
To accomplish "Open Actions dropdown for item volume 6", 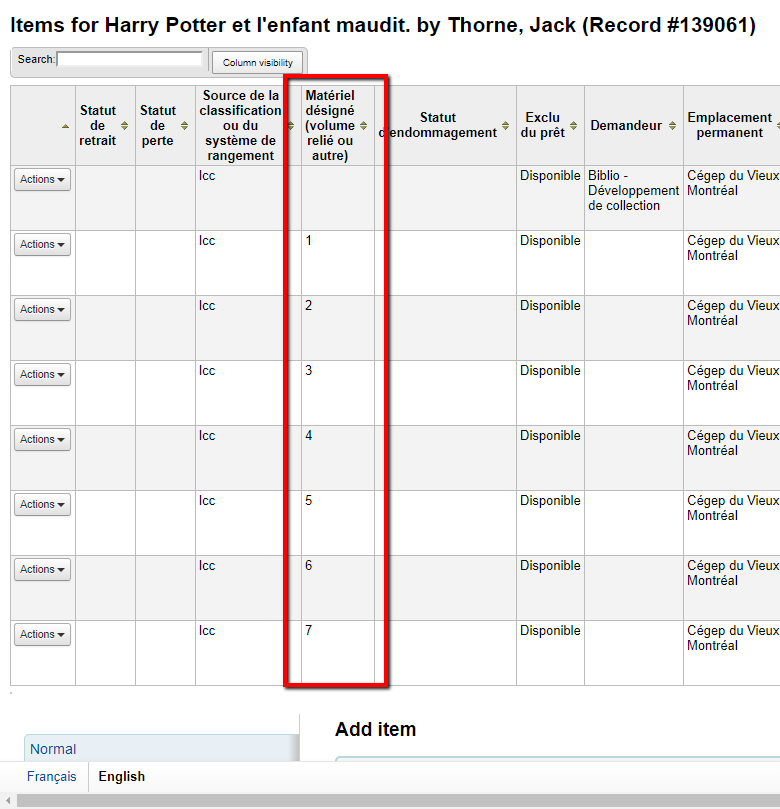I will (x=43, y=570).
